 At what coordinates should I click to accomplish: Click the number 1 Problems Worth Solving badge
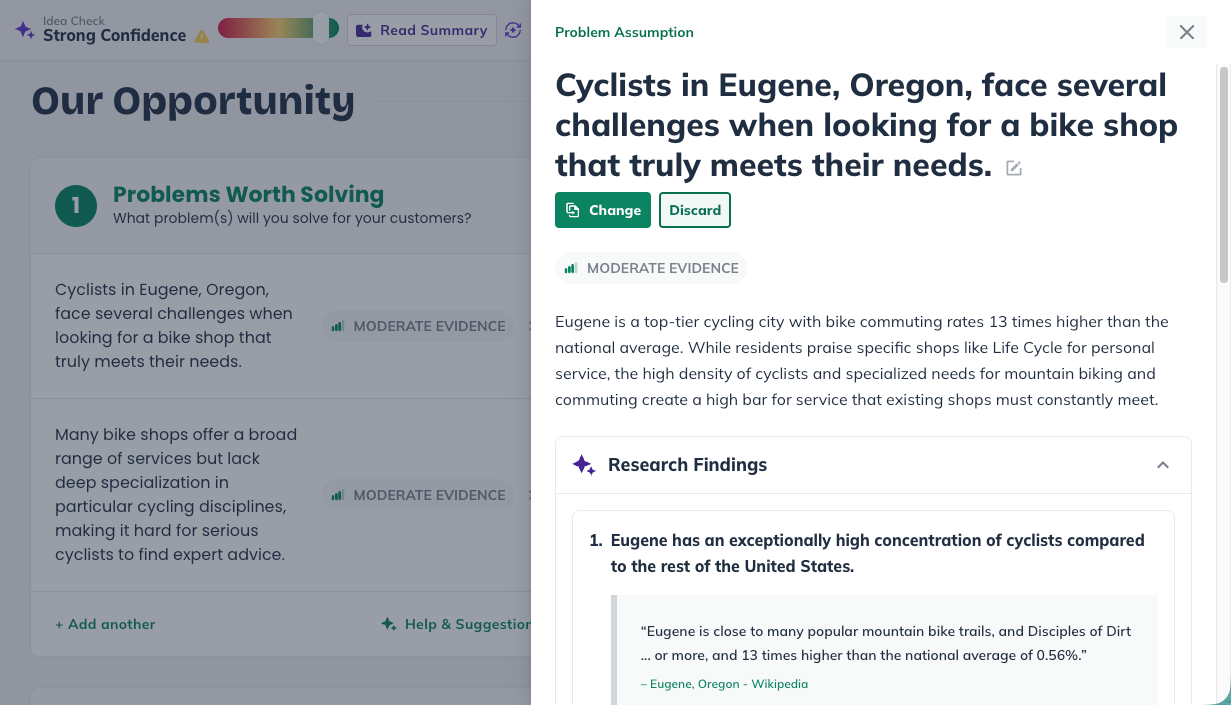point(76,206)
